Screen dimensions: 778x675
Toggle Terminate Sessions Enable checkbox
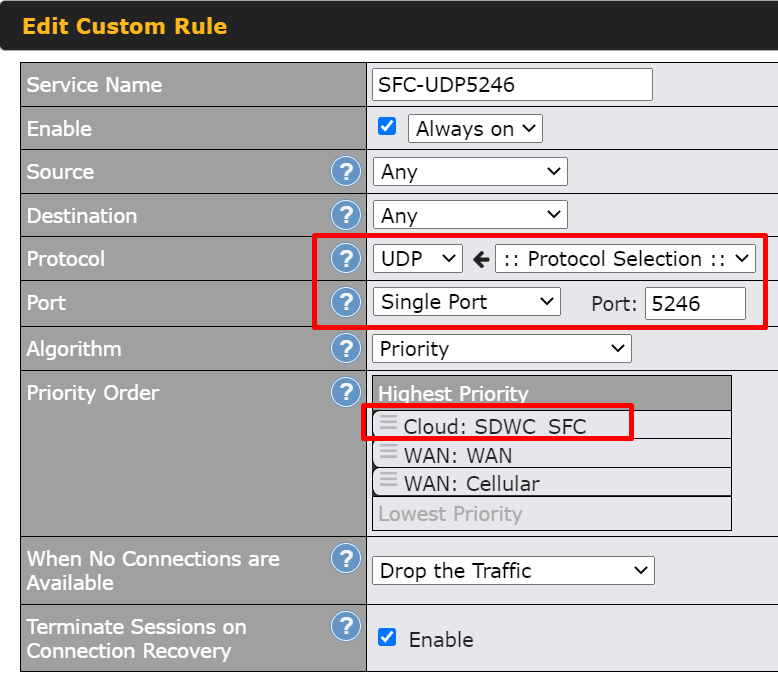[387, 638]
